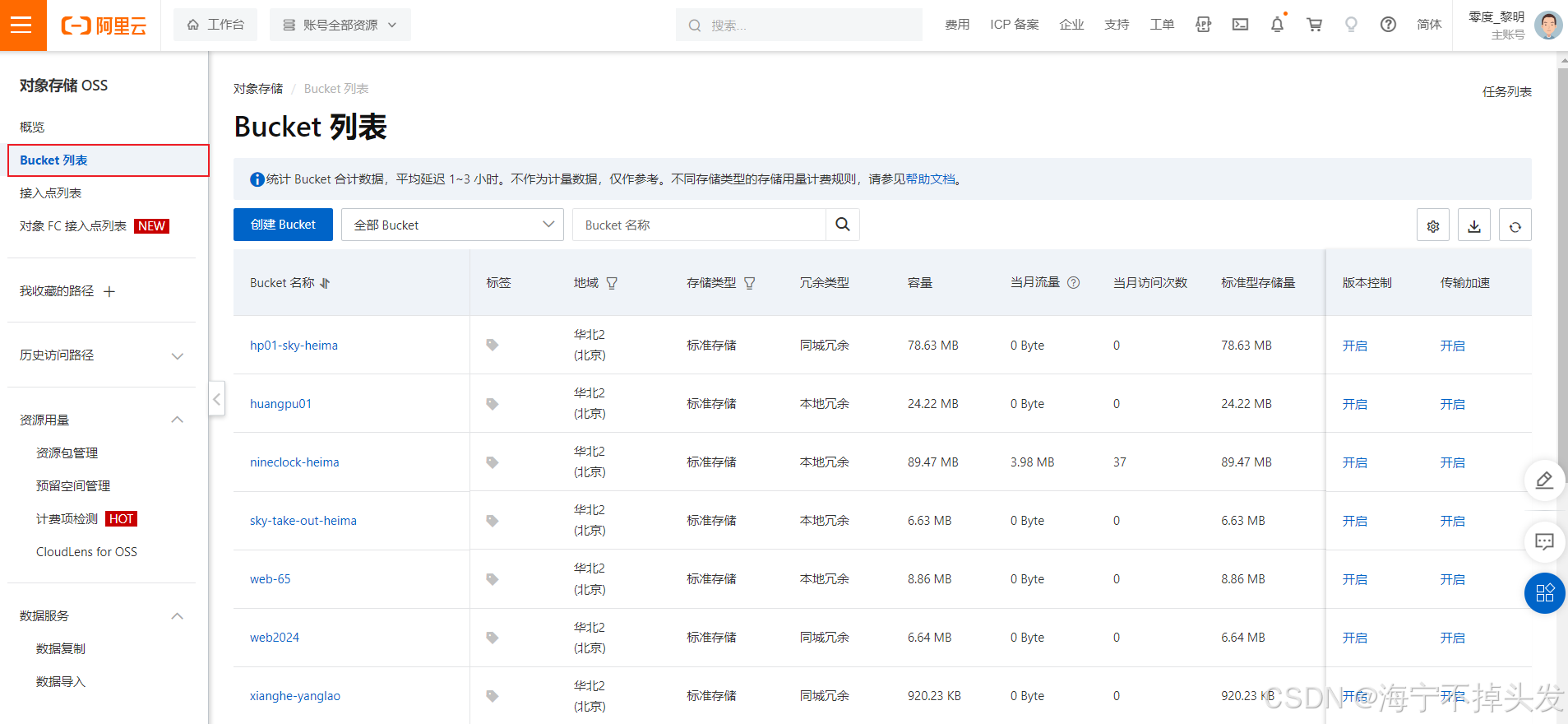Open the all Bucket filter dropdown
This screenshot has width=1568, height=724.
452,225
